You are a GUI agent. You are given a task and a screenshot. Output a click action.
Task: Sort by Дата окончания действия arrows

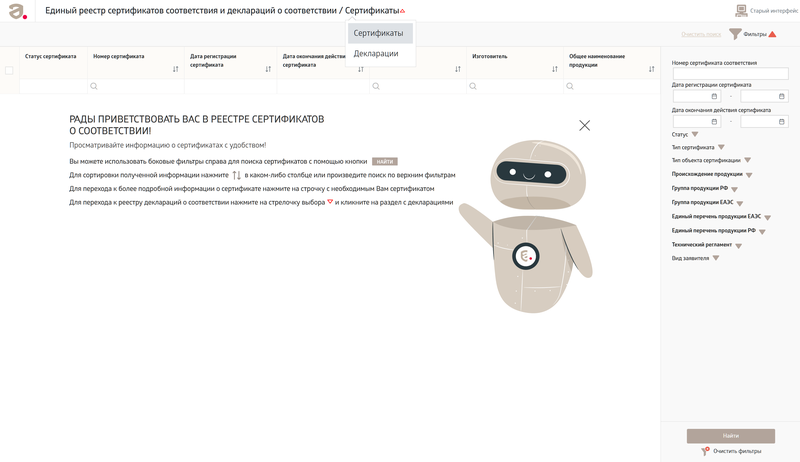pos(361,69)
